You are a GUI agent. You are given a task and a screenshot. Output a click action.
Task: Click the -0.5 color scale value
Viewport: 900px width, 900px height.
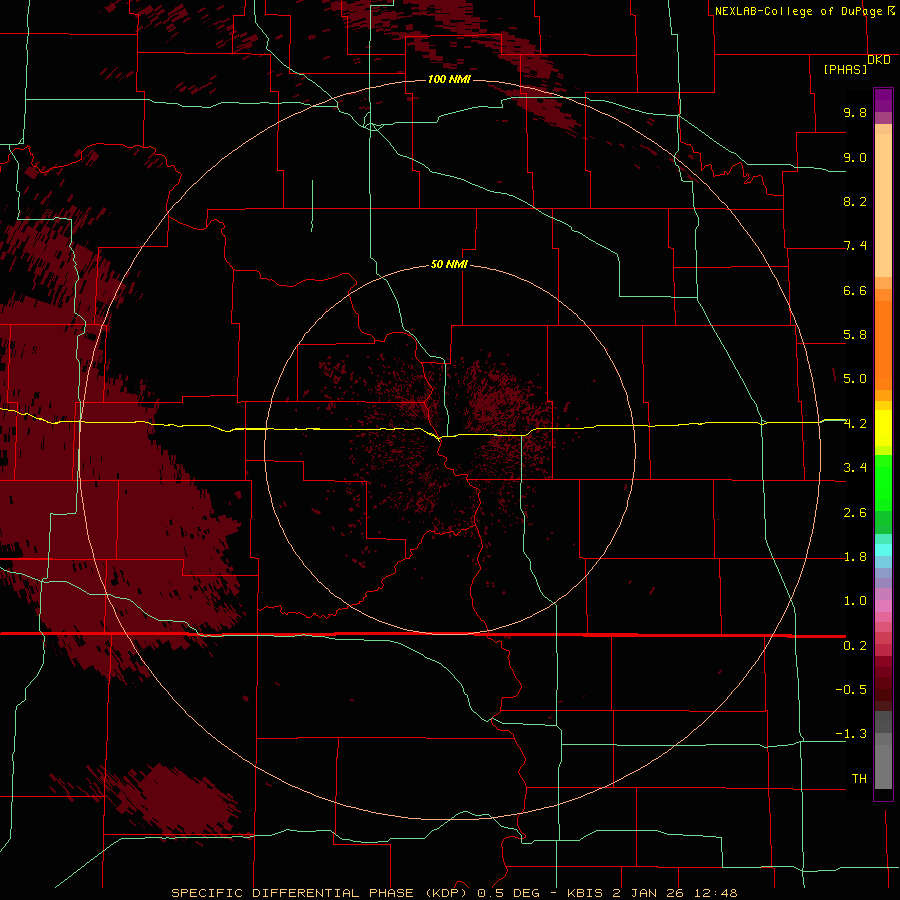pos(851,690)
